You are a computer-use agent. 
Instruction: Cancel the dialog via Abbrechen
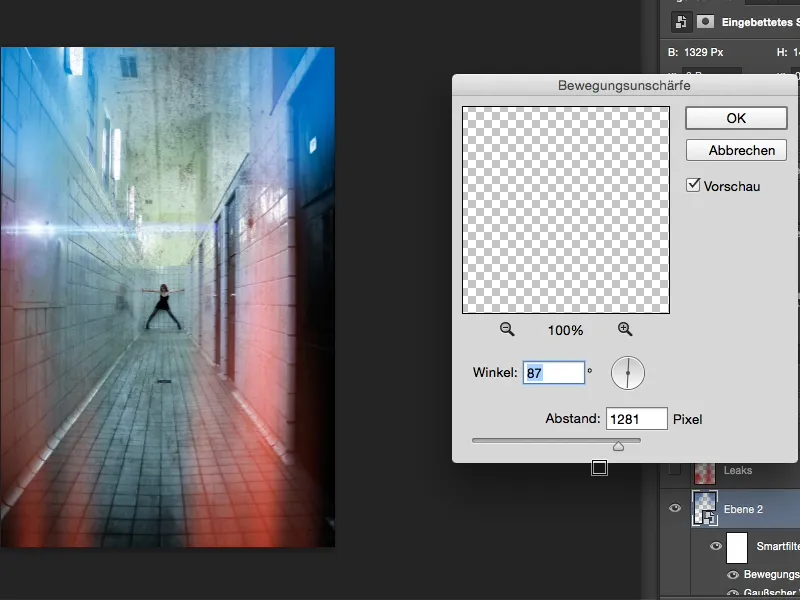[x=736, y=150]
